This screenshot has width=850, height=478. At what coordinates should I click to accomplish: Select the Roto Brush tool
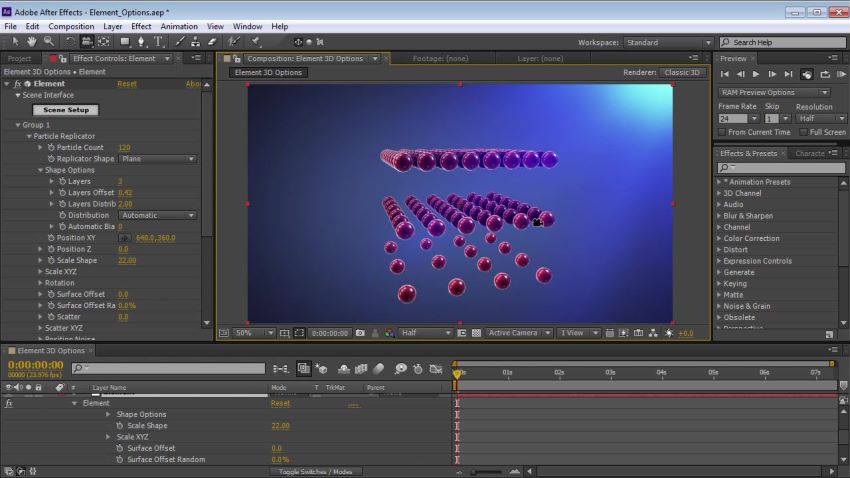234,42
